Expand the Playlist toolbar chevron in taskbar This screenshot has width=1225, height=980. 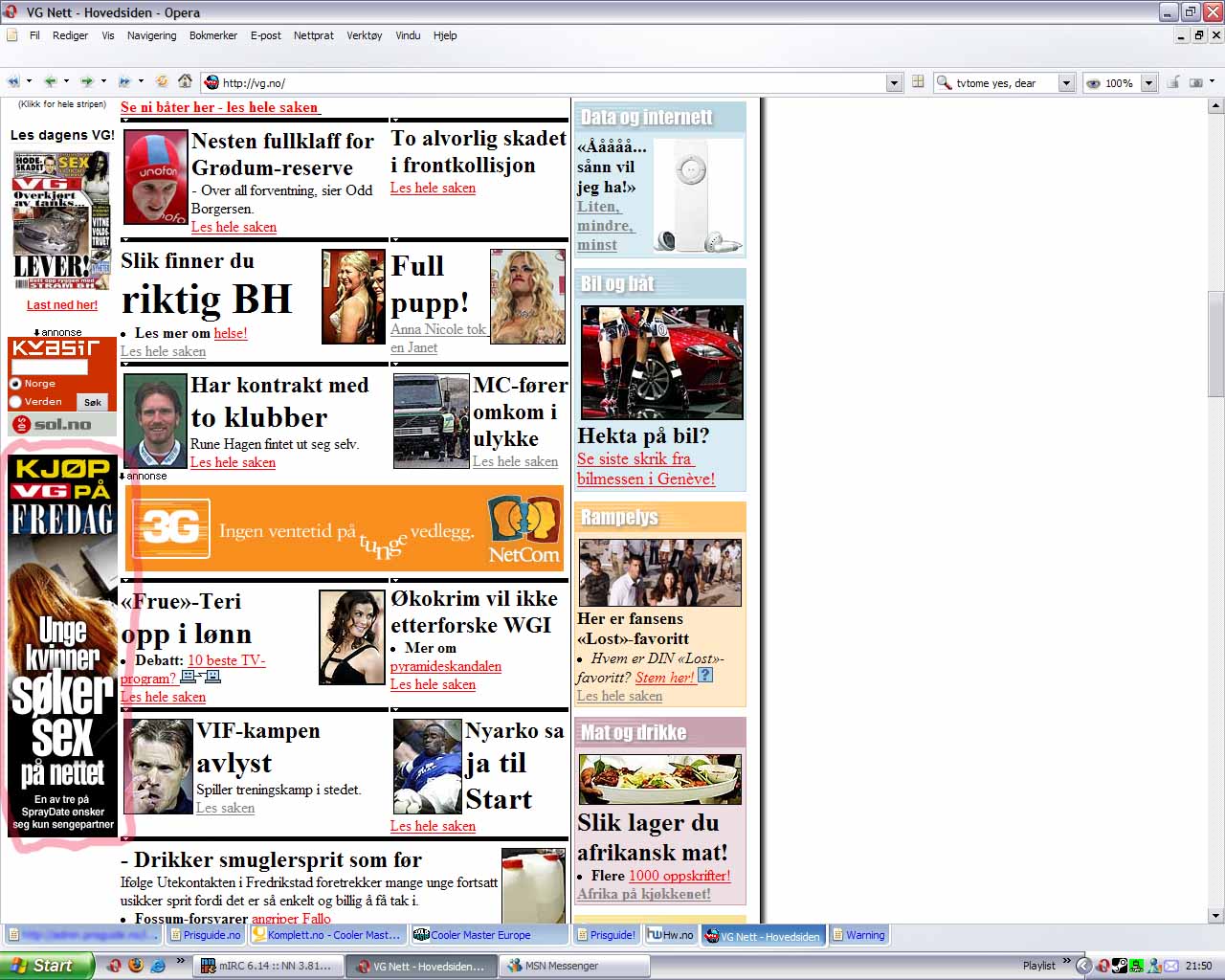tap(1066, 961)
